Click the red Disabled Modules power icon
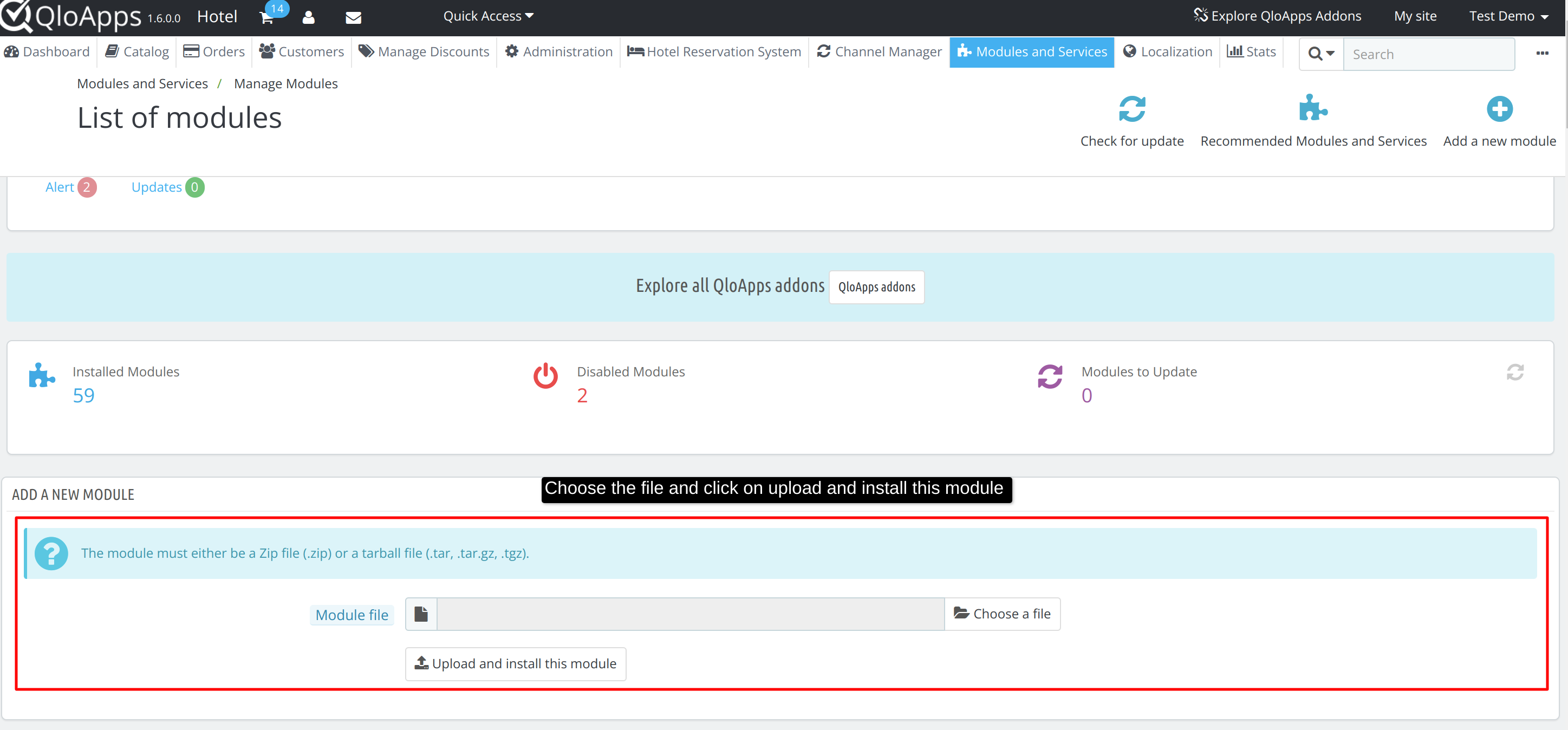Viewport: 1568px width, 730px height. (545, 376)
